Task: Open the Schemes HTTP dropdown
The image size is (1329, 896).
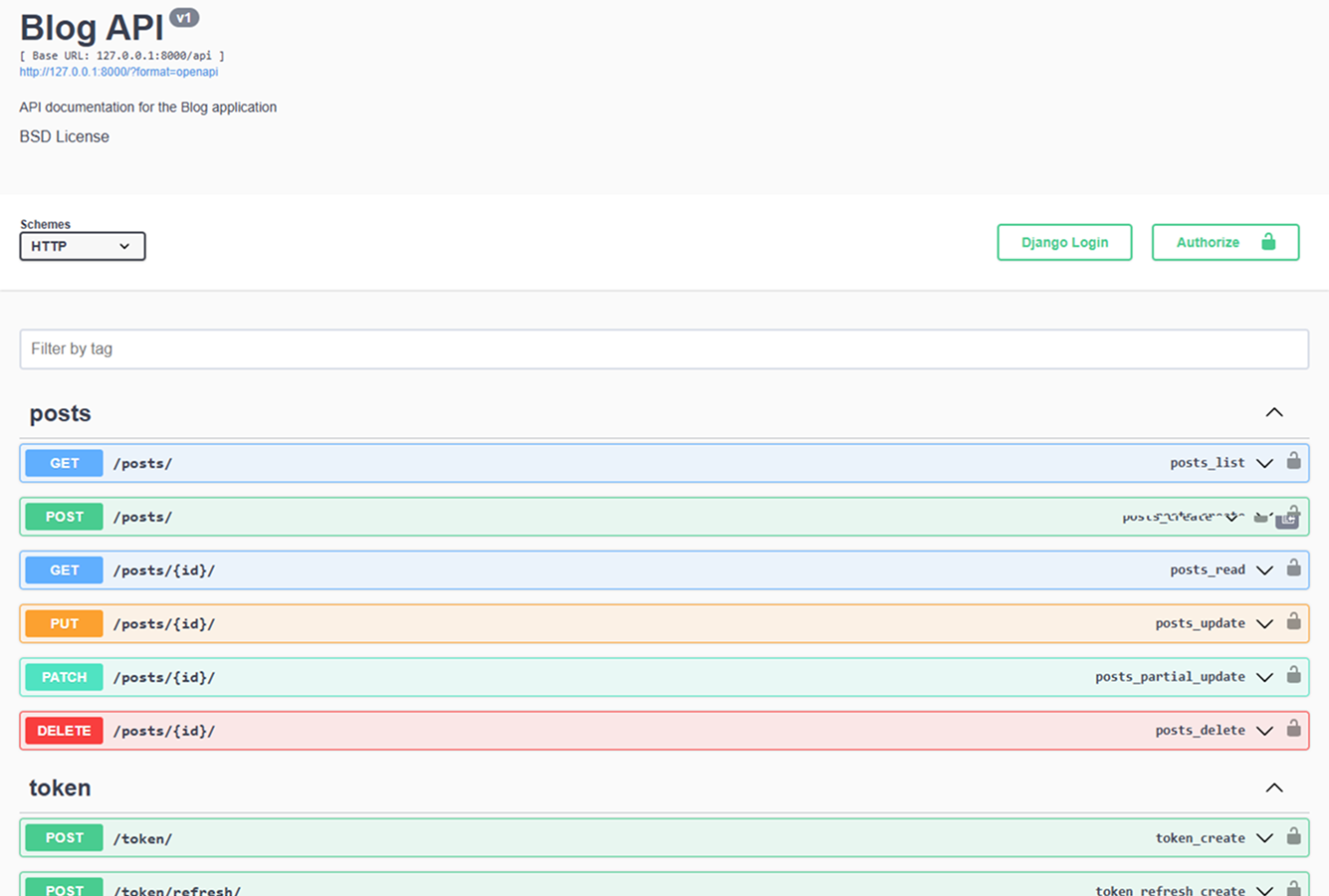Action: tap(82, 246)
